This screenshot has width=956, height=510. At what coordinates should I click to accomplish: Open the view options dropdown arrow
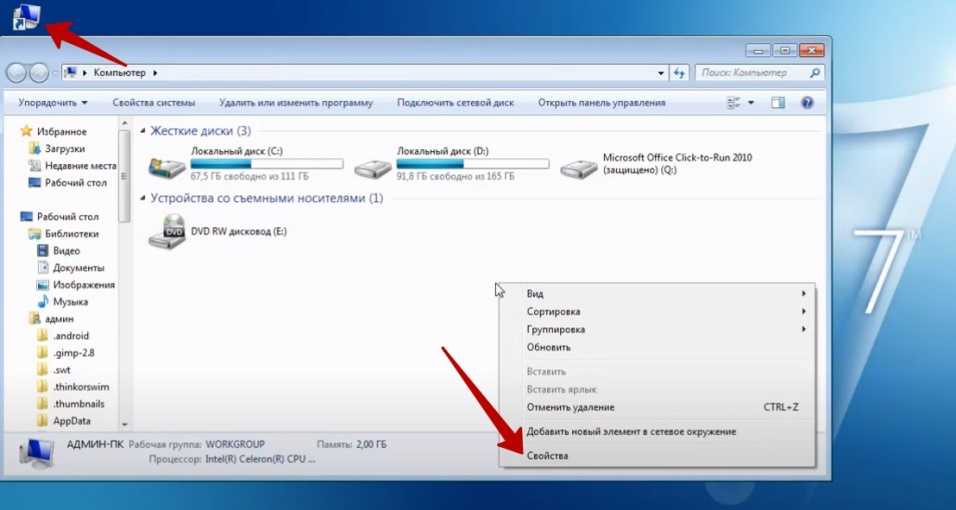pyautogui.click(x=751, y=102)
